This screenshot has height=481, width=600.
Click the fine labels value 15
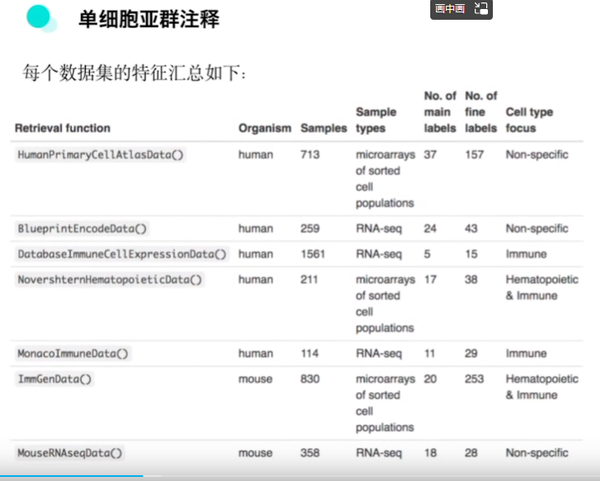[471, 254]
